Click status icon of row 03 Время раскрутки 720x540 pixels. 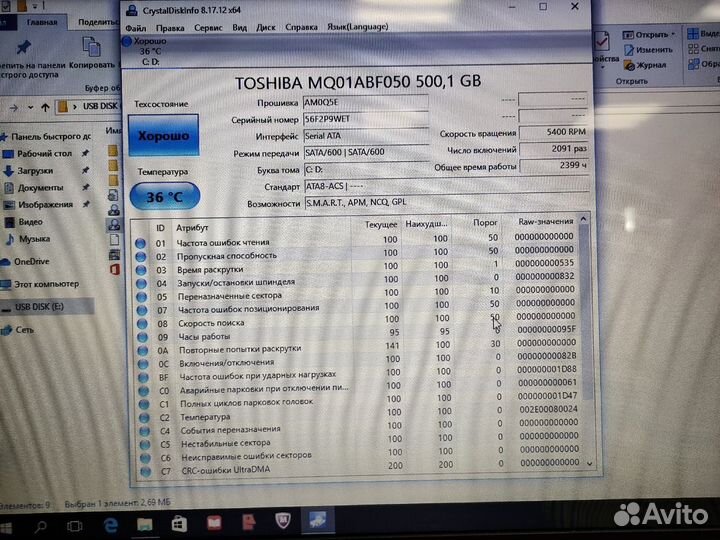[x=141, y=270]
